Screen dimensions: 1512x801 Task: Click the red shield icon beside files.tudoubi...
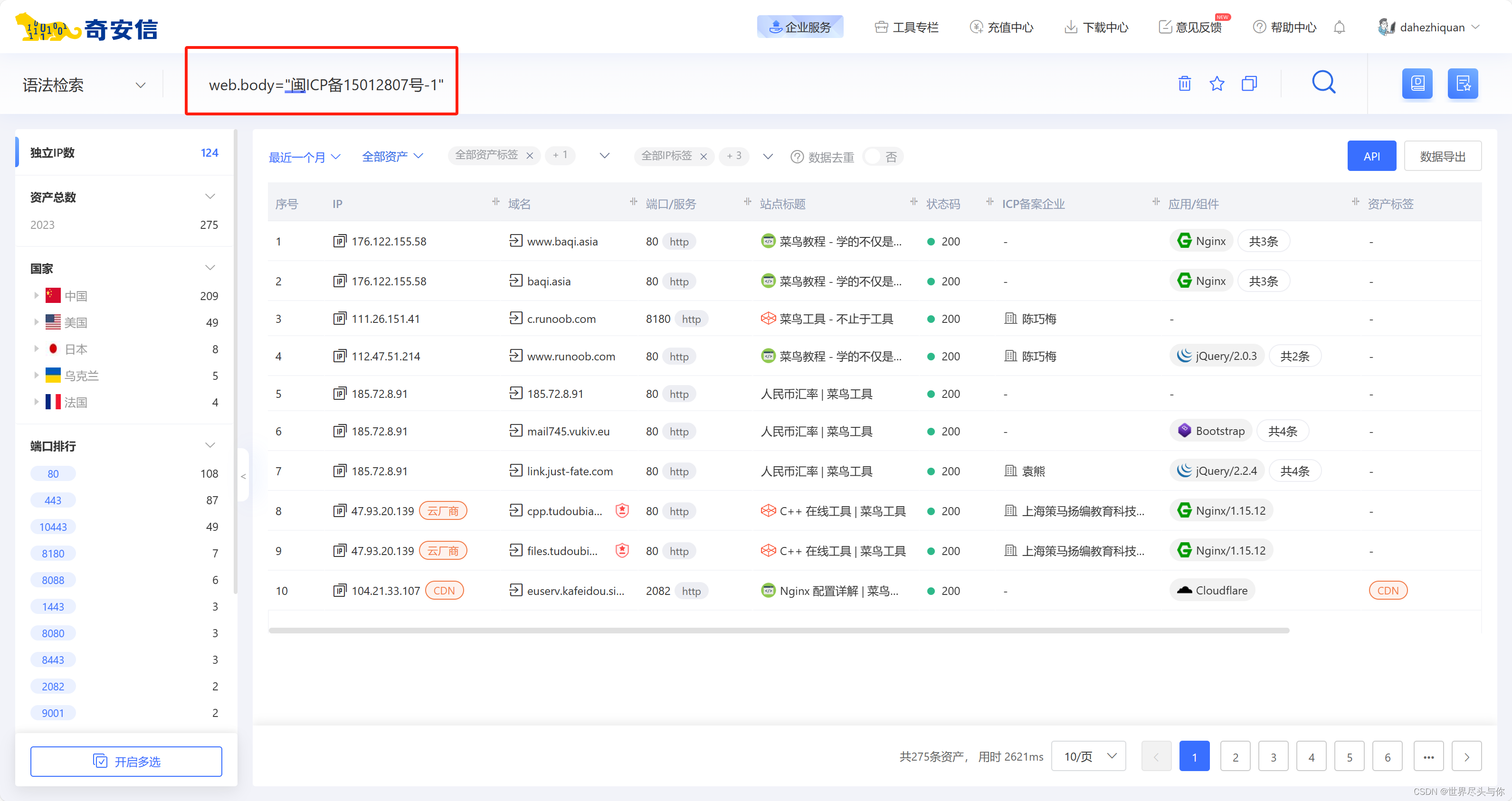(x=622, y=550)
